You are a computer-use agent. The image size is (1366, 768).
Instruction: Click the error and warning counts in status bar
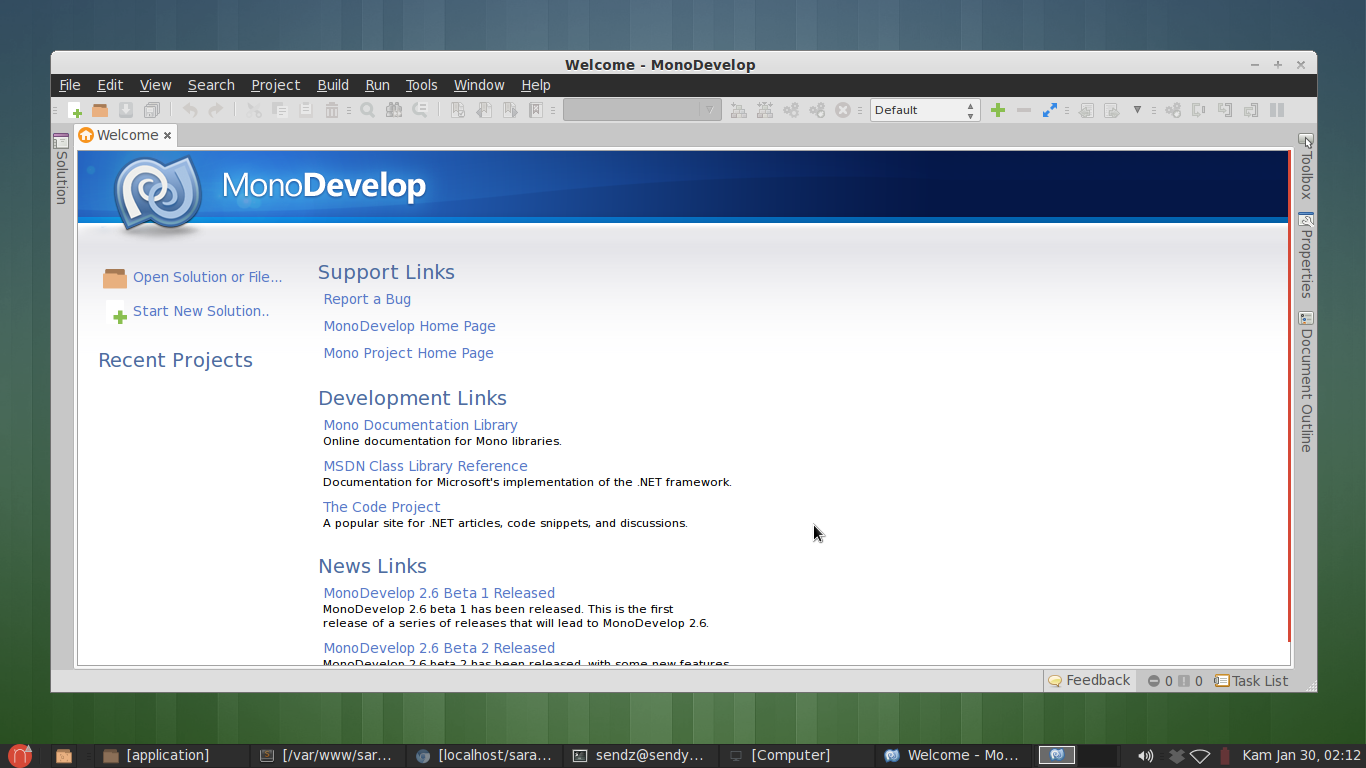1175,681
